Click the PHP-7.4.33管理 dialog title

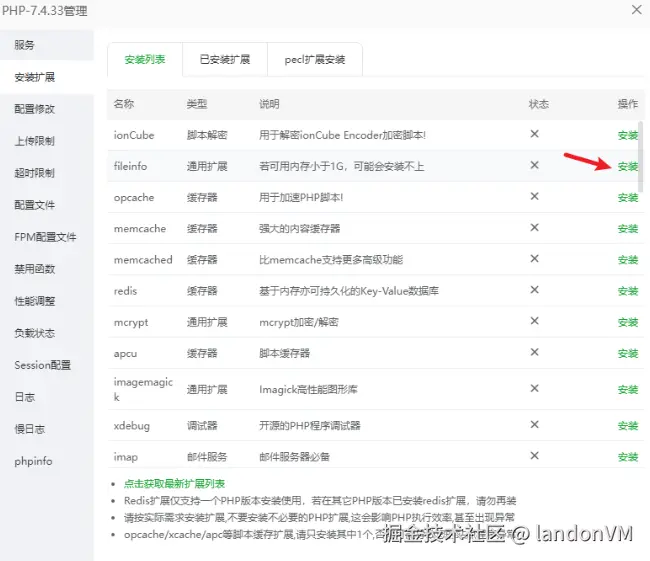coord(45,10)
